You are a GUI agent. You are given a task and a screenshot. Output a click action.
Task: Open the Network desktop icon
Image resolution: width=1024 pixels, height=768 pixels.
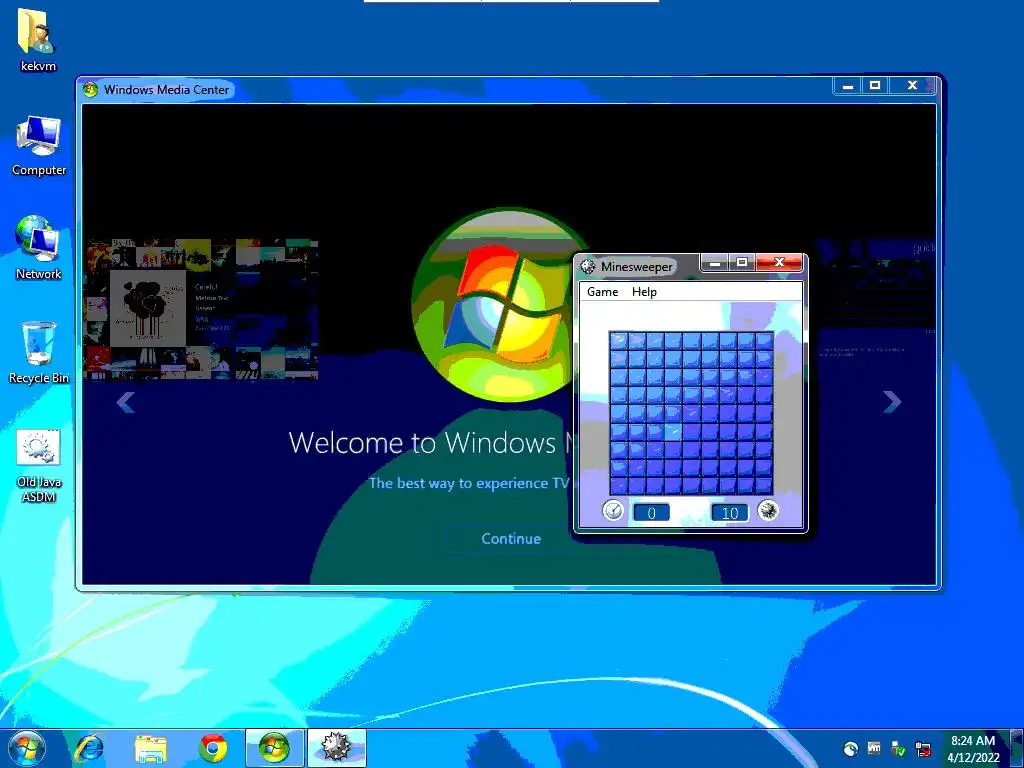[38, 248]
